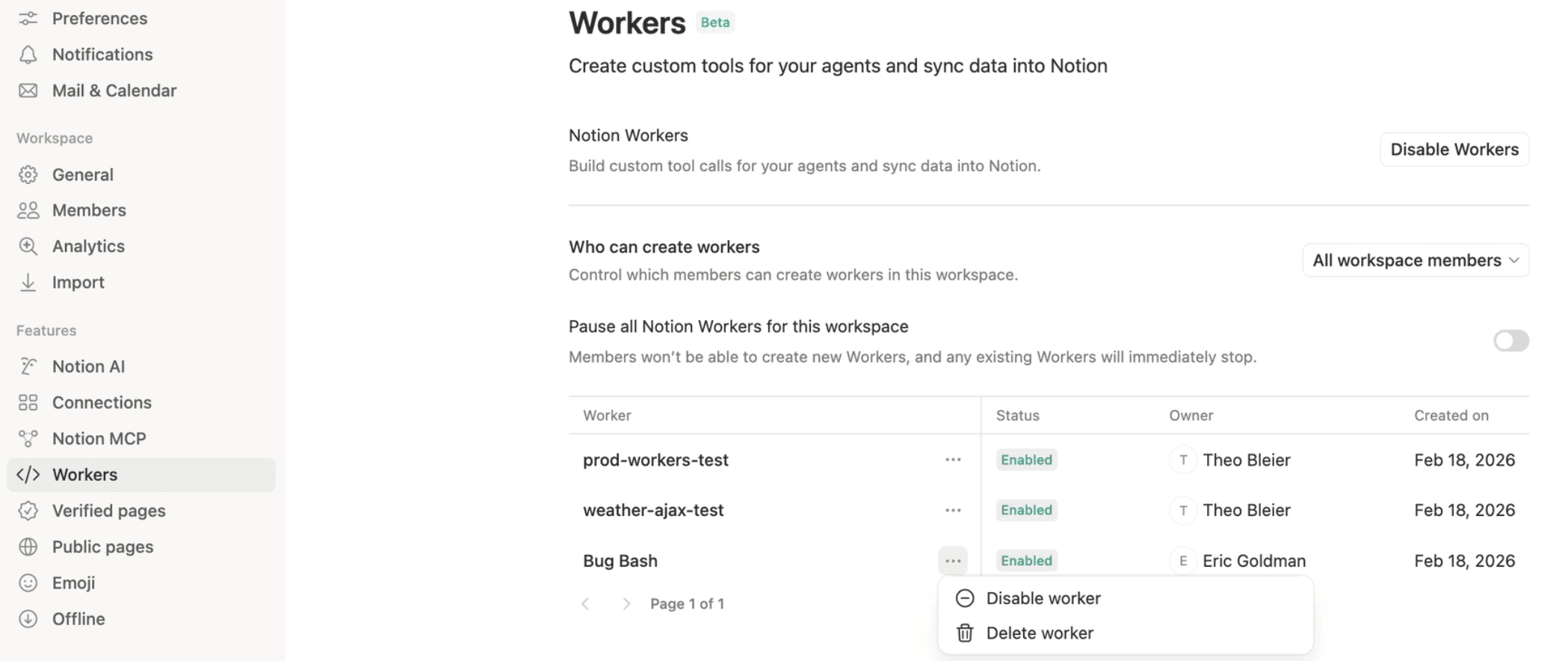The height and width of the screenshot is (661, 1568).
Task: Click the Members people icon
Action: [28, 210]
